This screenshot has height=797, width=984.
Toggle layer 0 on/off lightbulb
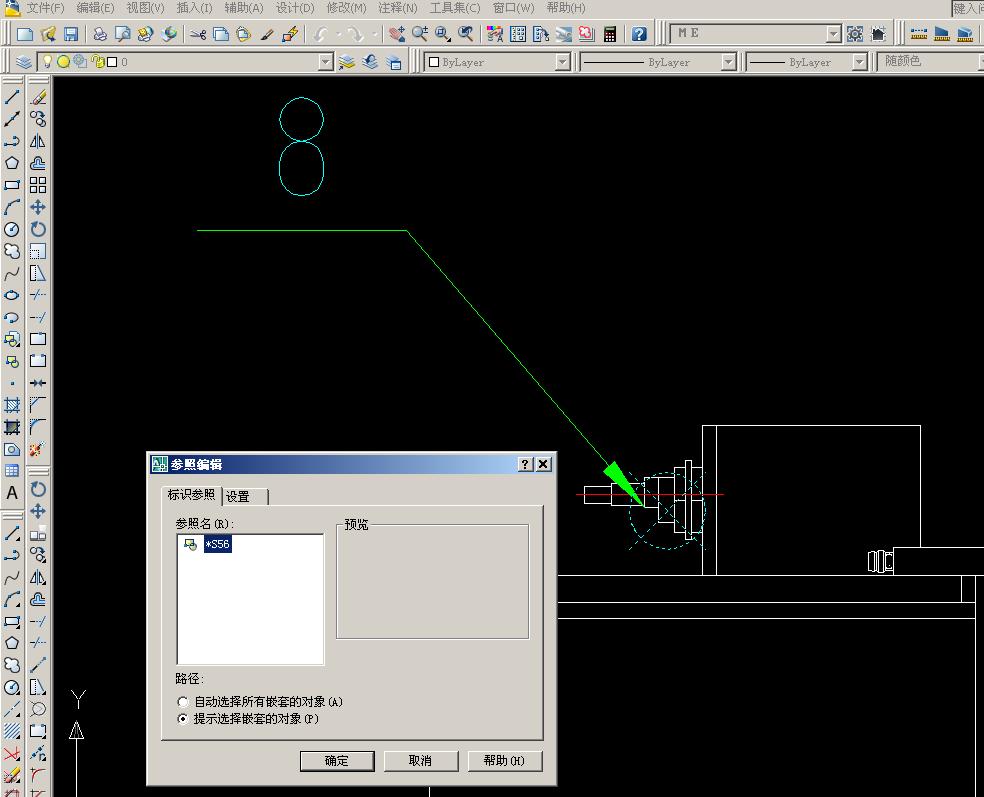tap(47, 62)
